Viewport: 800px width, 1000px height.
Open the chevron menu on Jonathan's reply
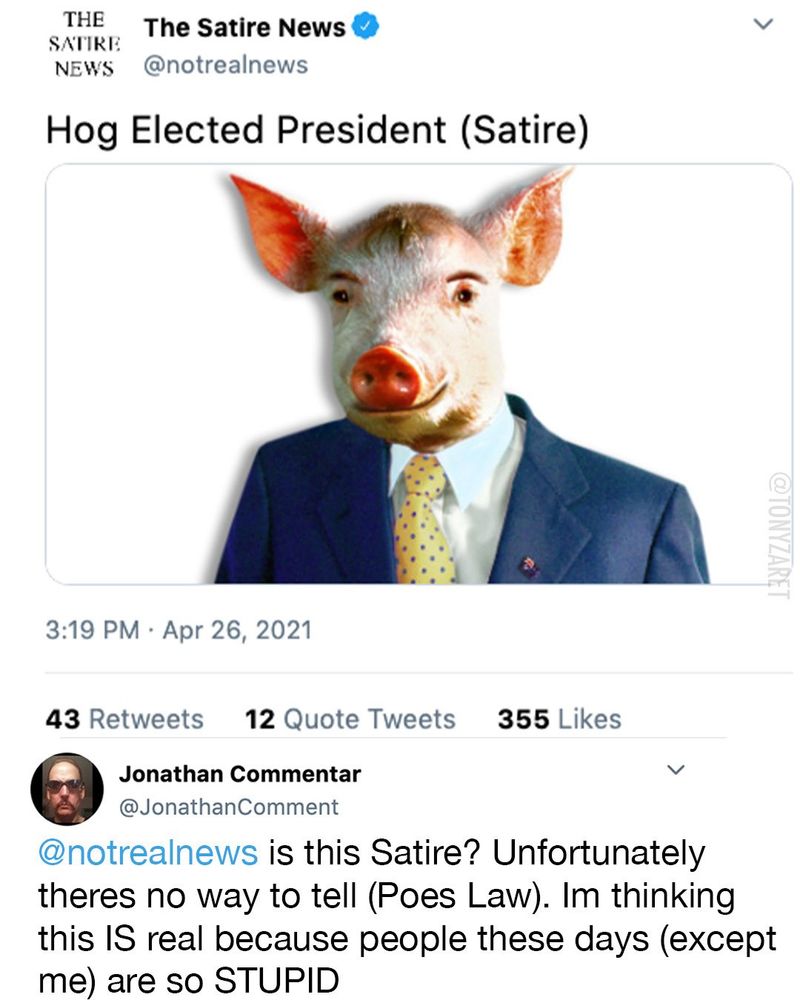click(676, 770)
